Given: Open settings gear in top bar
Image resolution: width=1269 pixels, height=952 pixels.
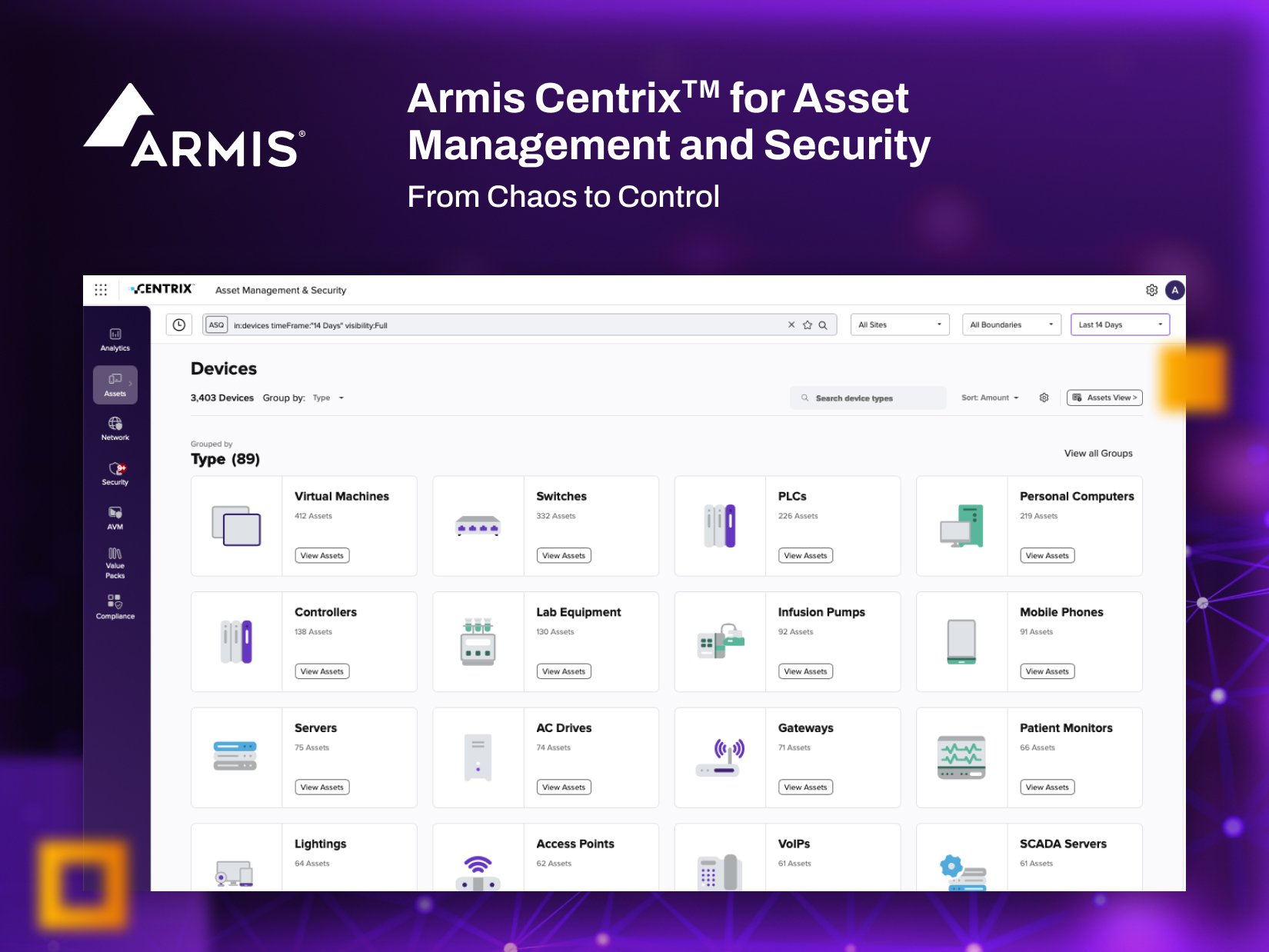Looking at the screenshot, I should (x=1151, y=290).
